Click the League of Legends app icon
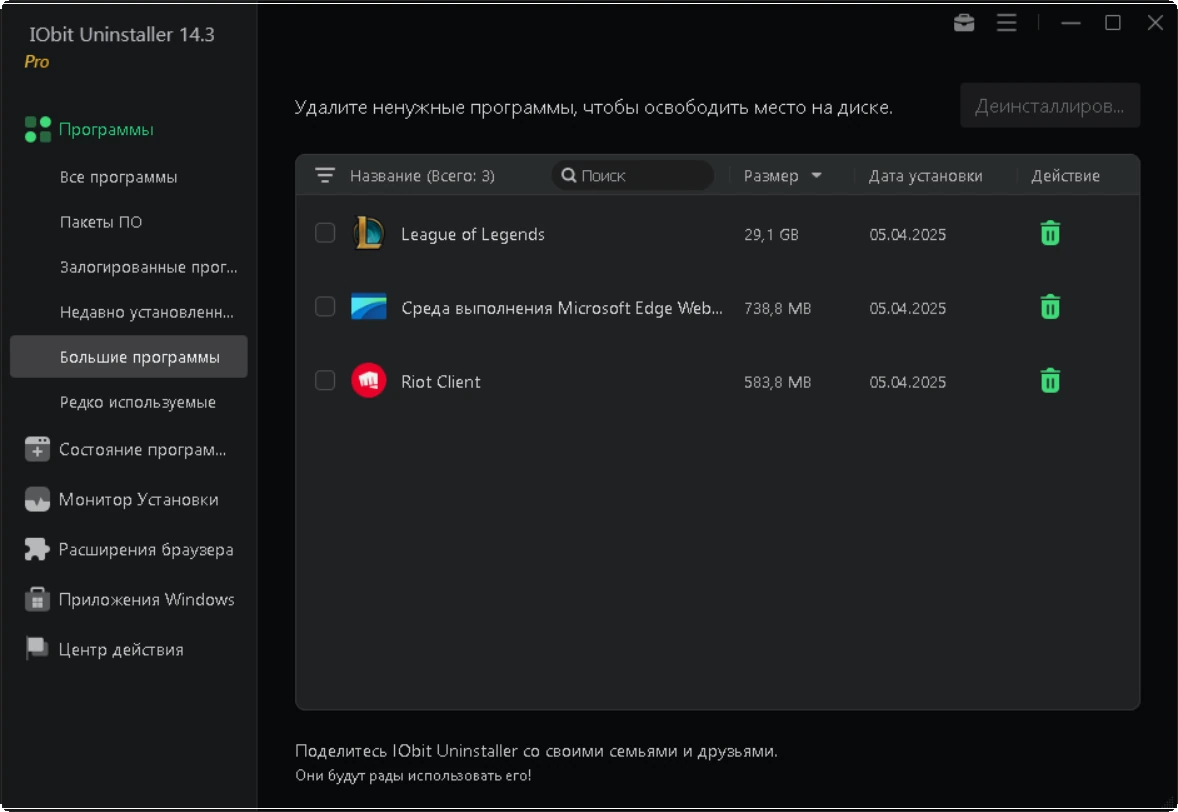This screenshot has height=812, width=1178. [x=369, y=234]
